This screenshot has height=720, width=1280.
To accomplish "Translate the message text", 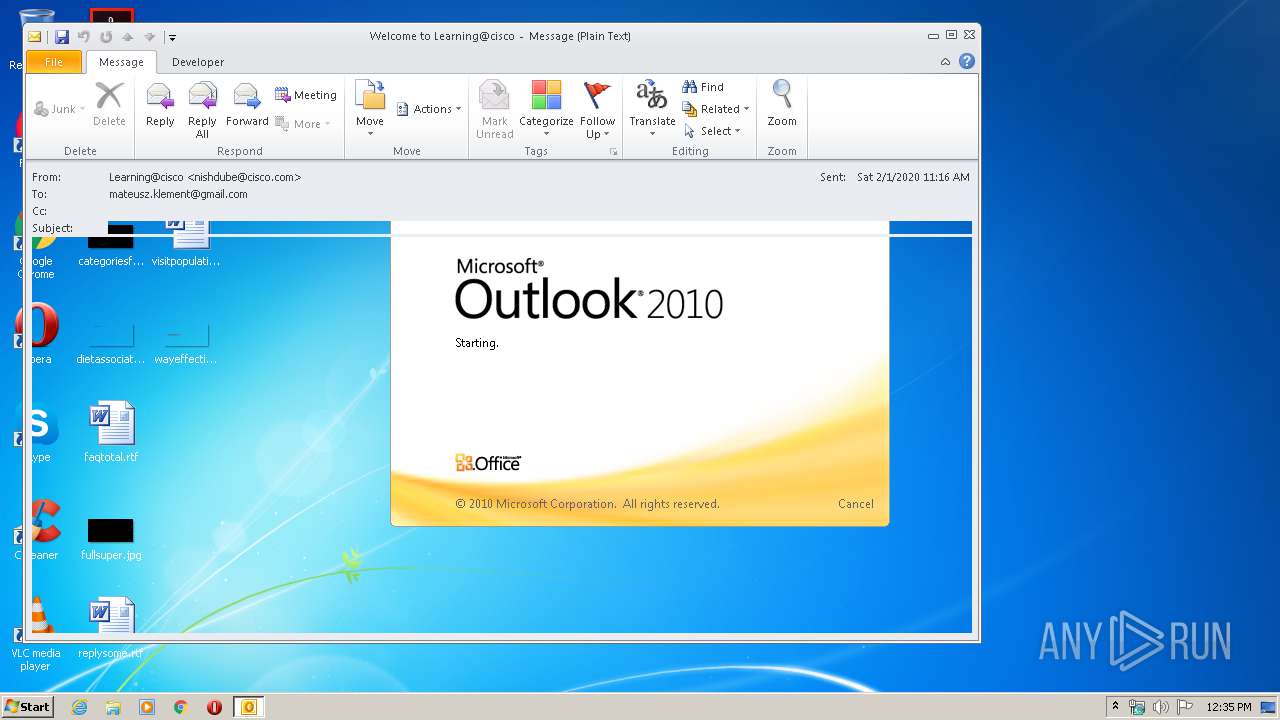I will pyautogui.click(x=652, y=110).
